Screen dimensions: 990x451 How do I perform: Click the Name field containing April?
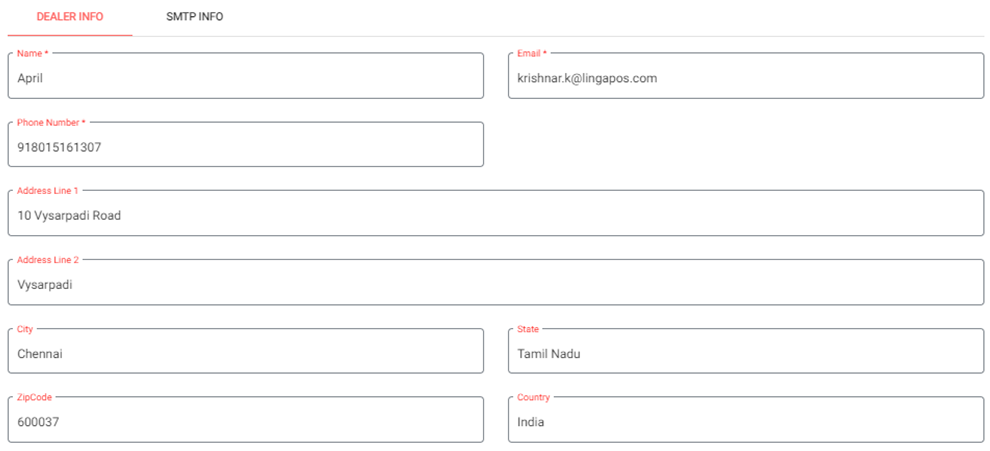pyautogui.click(x=245, y=77)
